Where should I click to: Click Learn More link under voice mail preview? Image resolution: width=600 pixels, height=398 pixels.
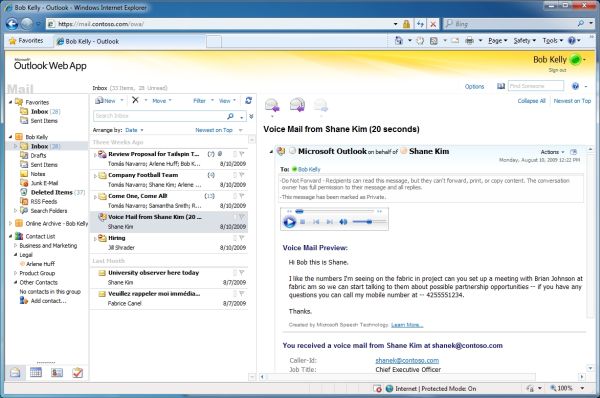(407, 325)
